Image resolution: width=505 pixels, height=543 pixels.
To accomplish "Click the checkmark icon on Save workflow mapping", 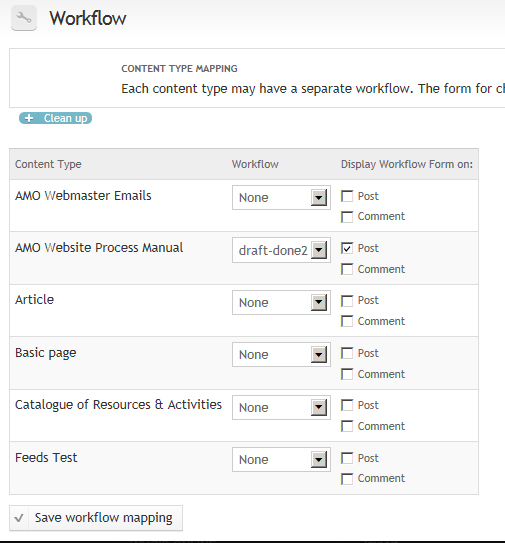I will (x=19, y=518).
